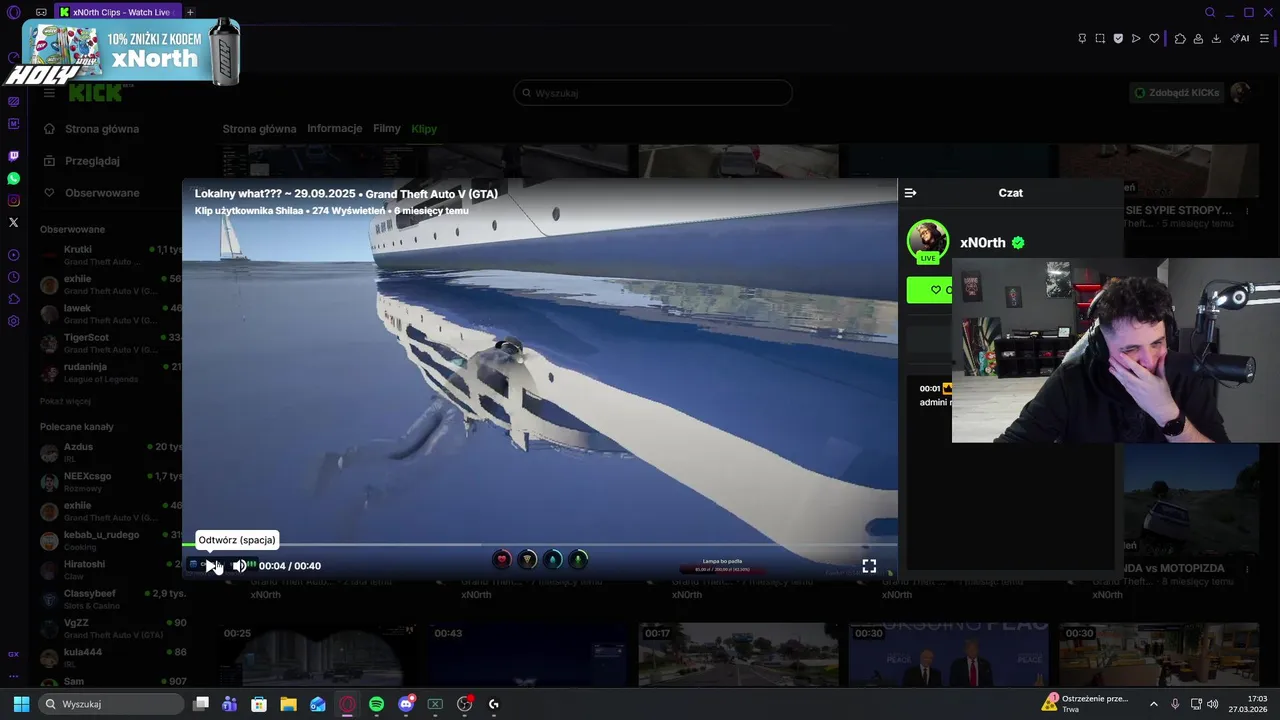The image size is (1280, 720).
Task: Open kebab_u_rudego recommended channel
Action: (110, 541)
